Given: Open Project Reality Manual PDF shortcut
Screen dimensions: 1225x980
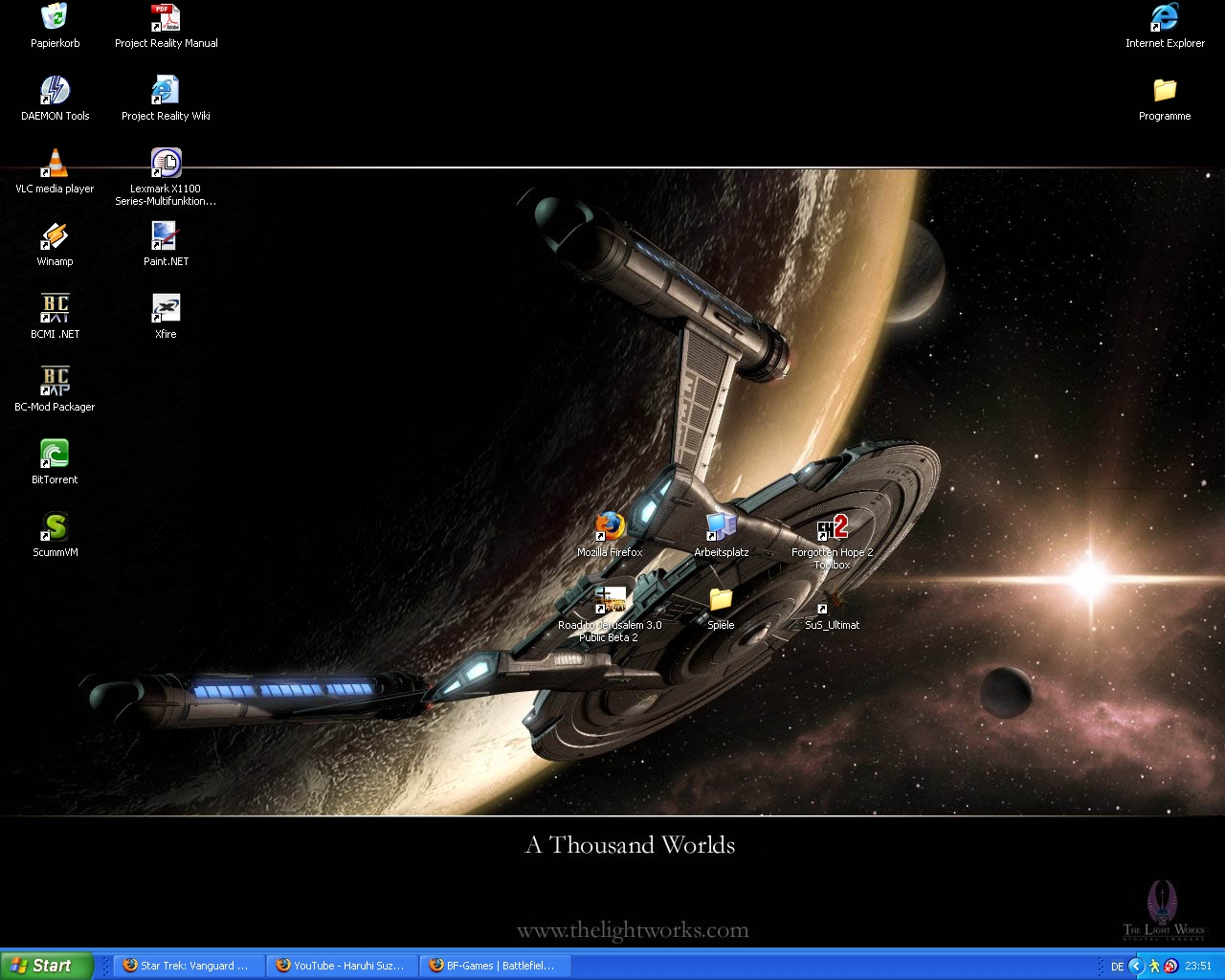Looking at the screenshot, I should 166,18.
